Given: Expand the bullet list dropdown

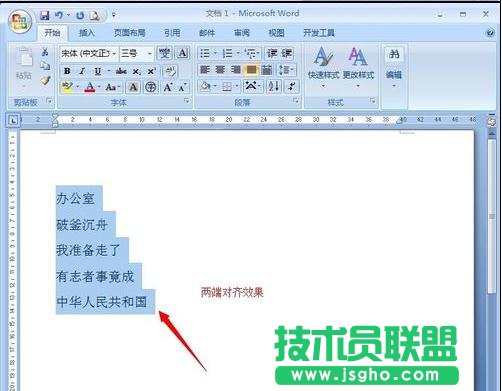Looking at the screenshot, I should (x=215, y=53).
